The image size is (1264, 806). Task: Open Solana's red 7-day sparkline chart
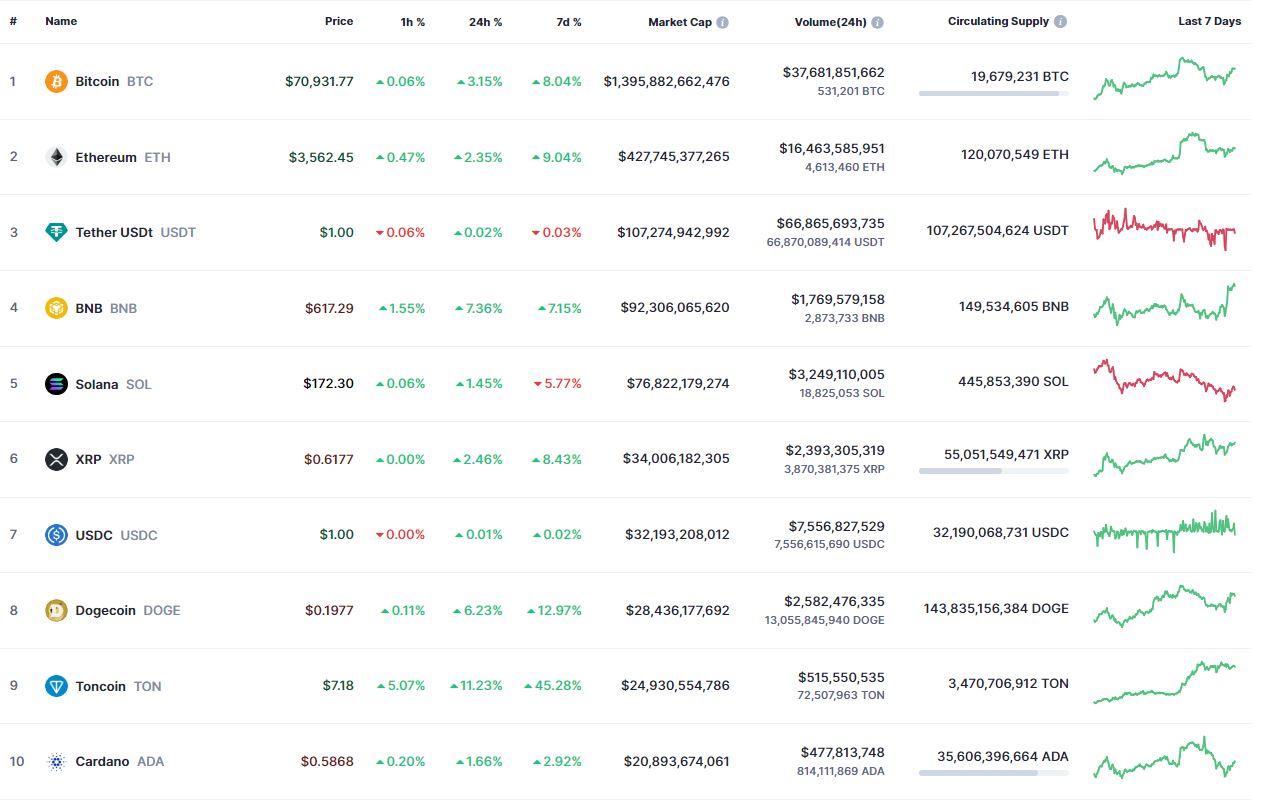coord(1165,381)
